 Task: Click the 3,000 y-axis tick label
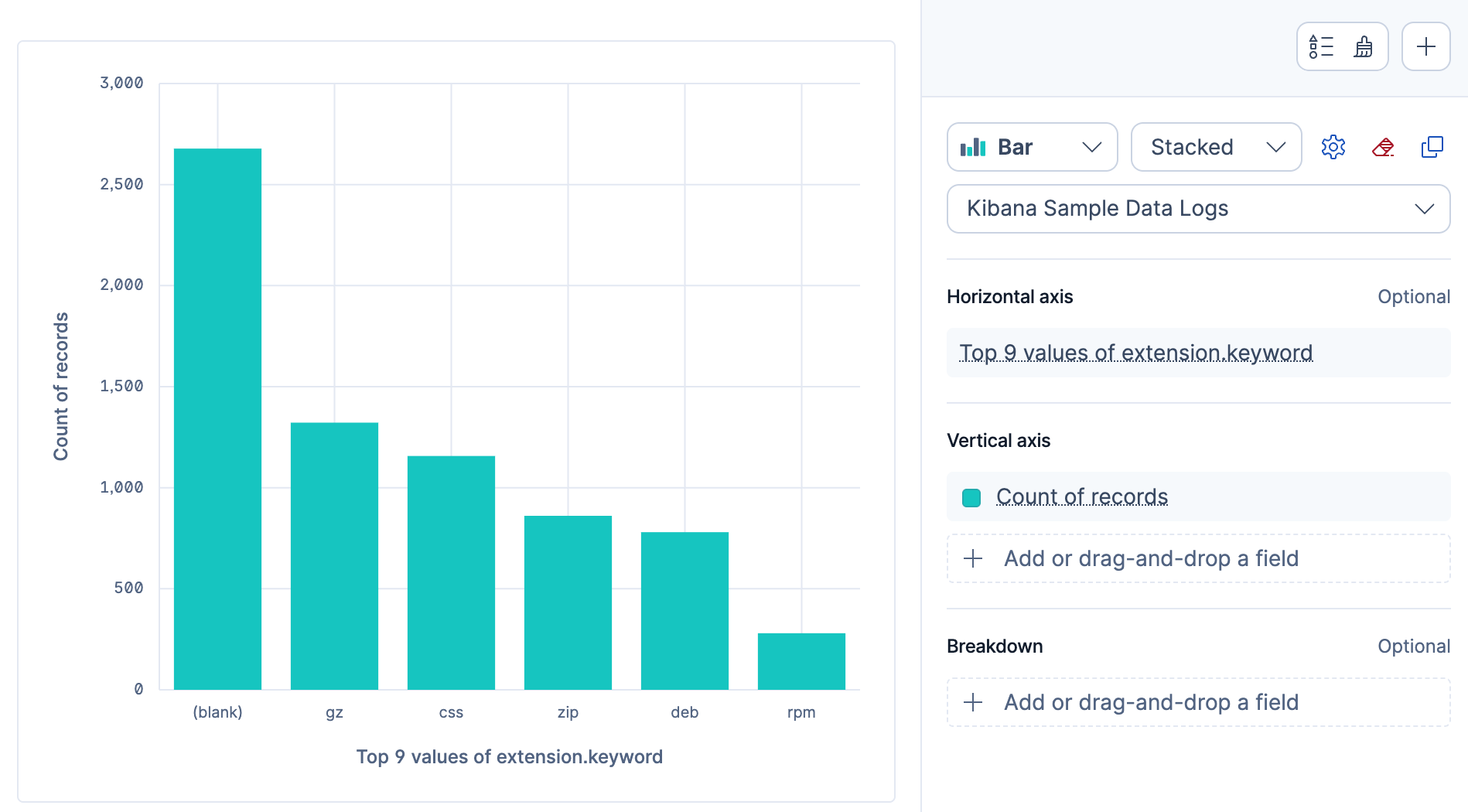click(121, 83)
